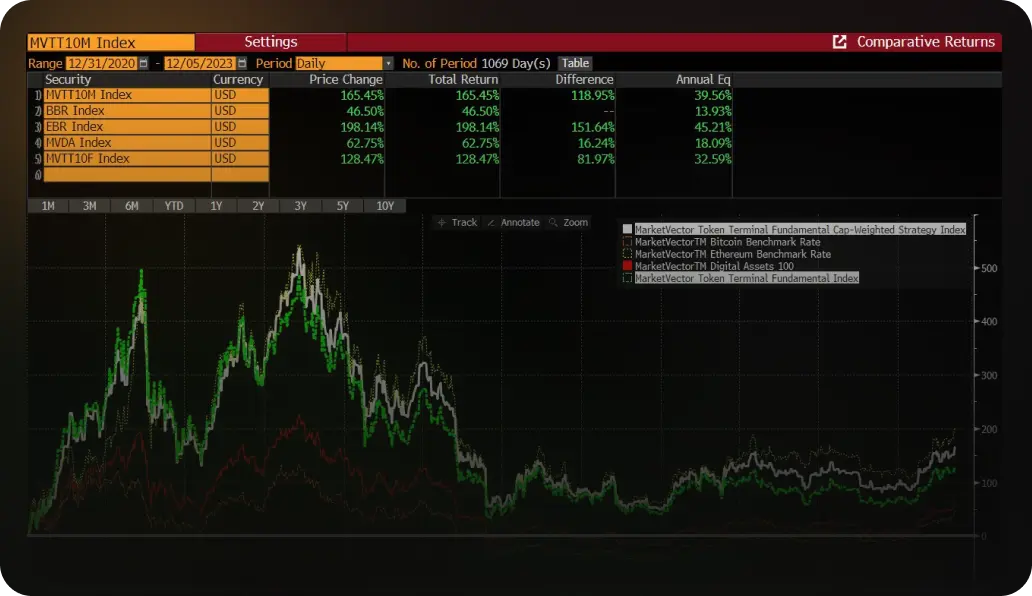The width and height of the screenshot is (1032, 596).
Task: Open calendar icon for start date
Action: tap(143, 63)
